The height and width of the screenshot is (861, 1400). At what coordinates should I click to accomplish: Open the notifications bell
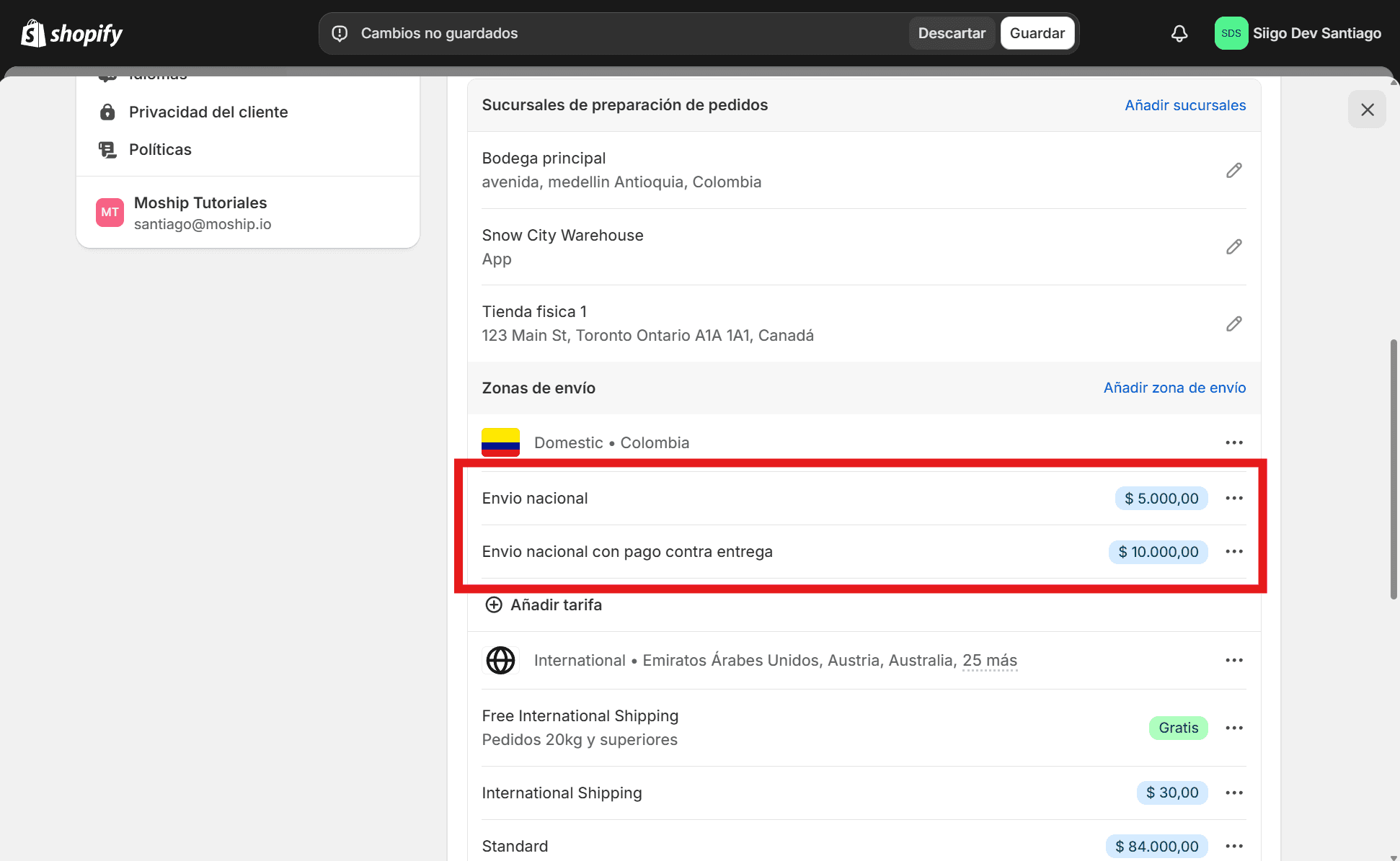click(1179, 33)
